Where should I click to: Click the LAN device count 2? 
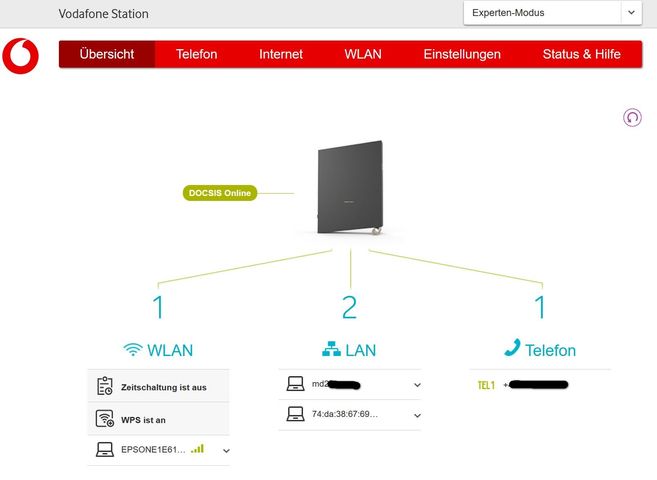click(x=349, y=307)
